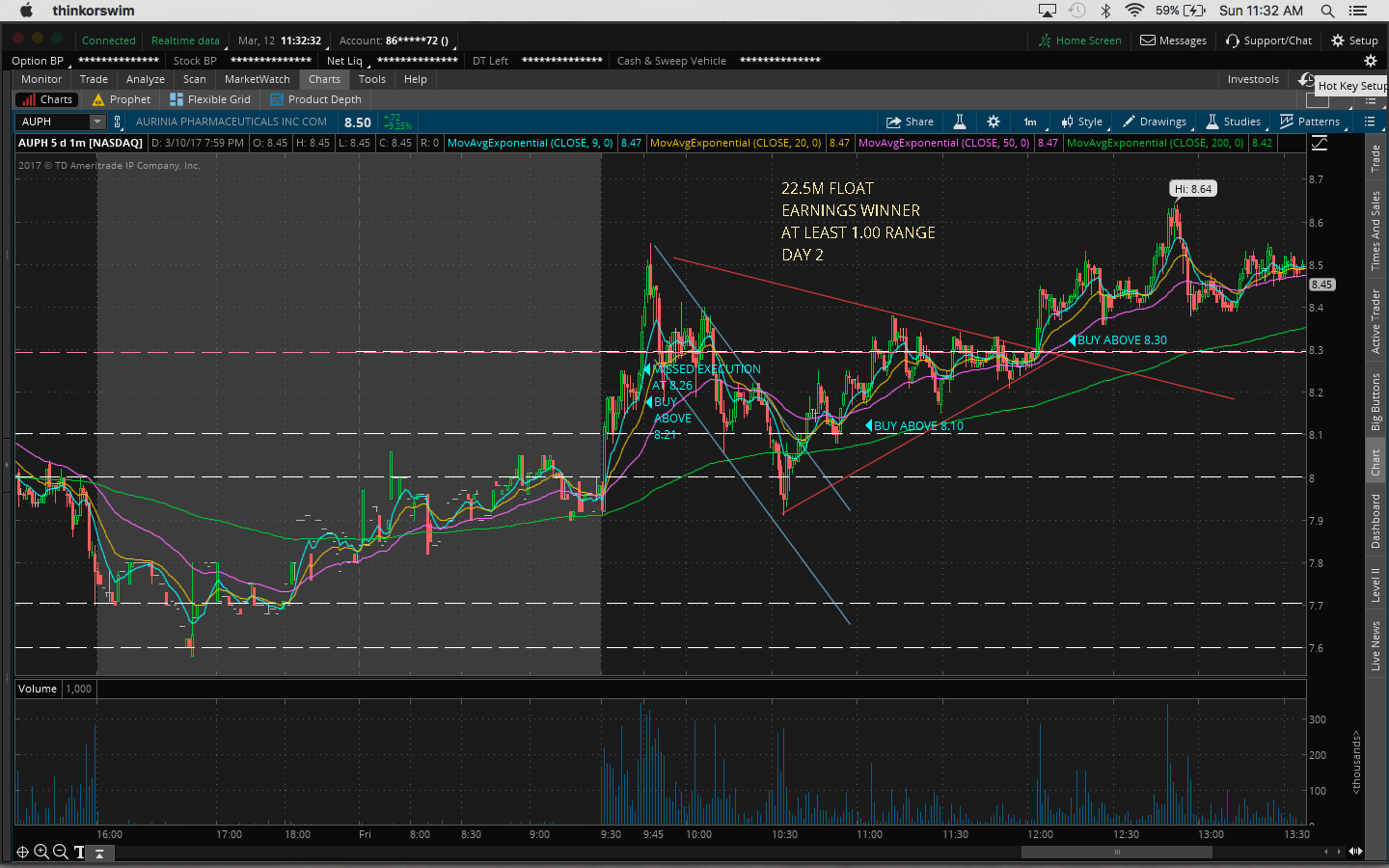The height and width of the screenshot is (868, 1389).
Task: Open the Option BP dropdown
Action: click(40, 61)
